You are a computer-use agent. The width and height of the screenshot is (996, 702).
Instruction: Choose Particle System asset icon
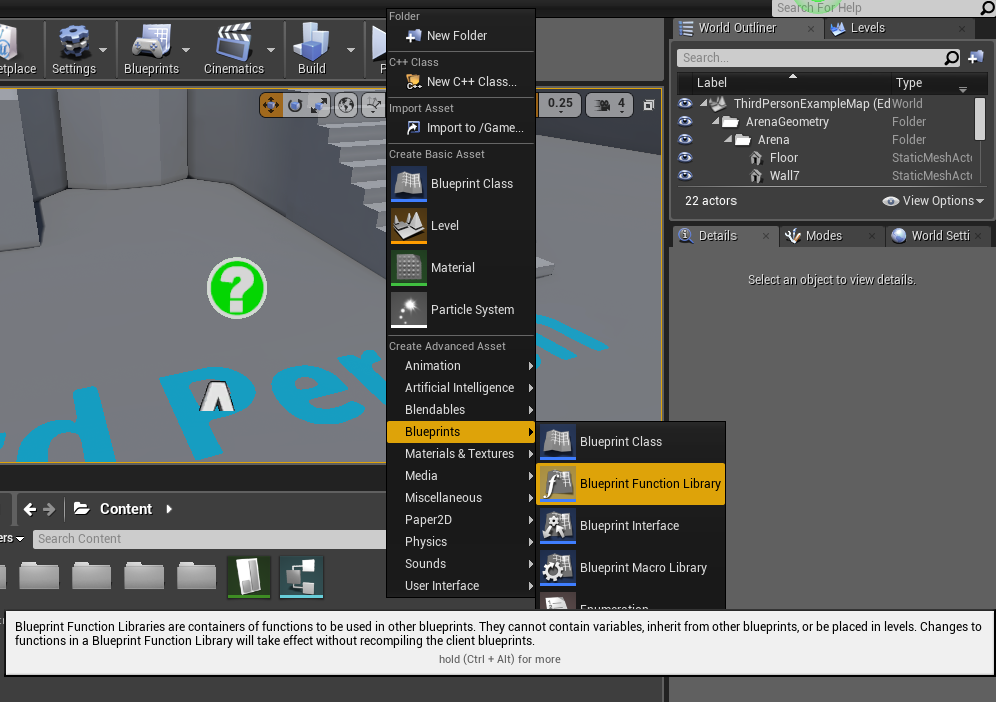(408, 309)
